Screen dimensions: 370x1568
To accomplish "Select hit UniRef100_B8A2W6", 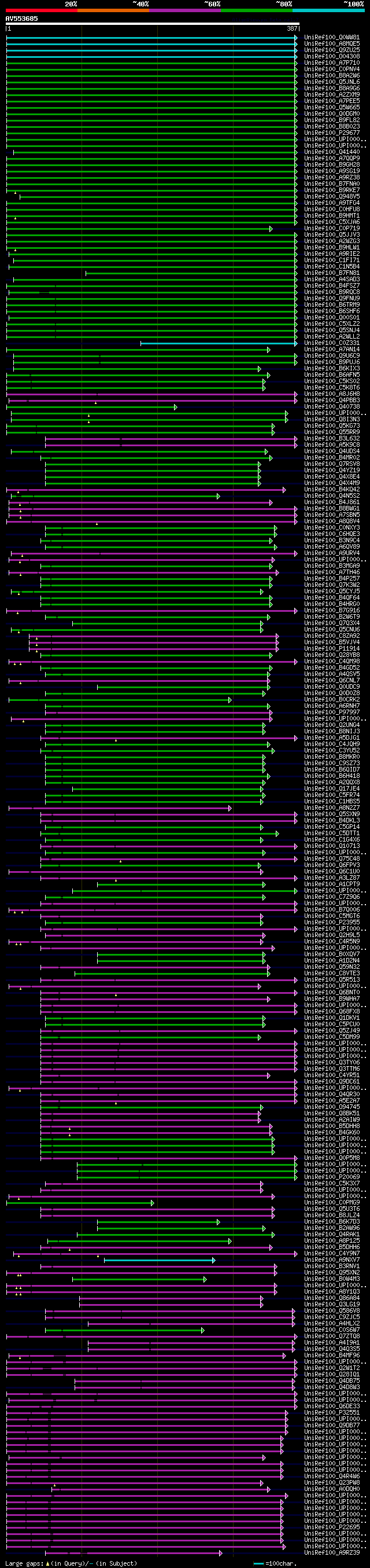I will pyautogui.click(x=332, y=75).
